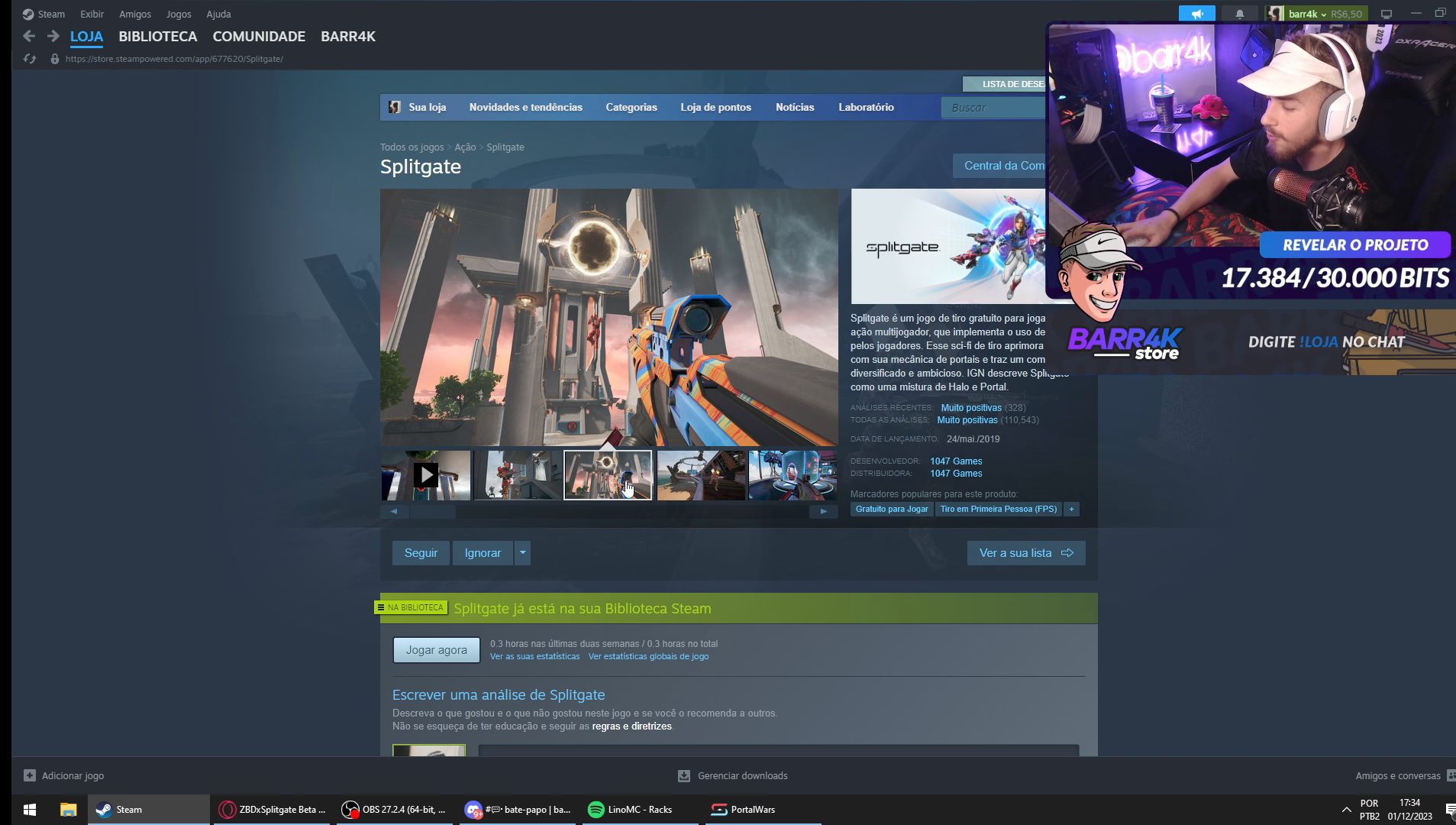The width and height of the screenshot is (1456, 825).
Task: Open OBS from the Windows taskbar
Action: [x=350, y=810]
